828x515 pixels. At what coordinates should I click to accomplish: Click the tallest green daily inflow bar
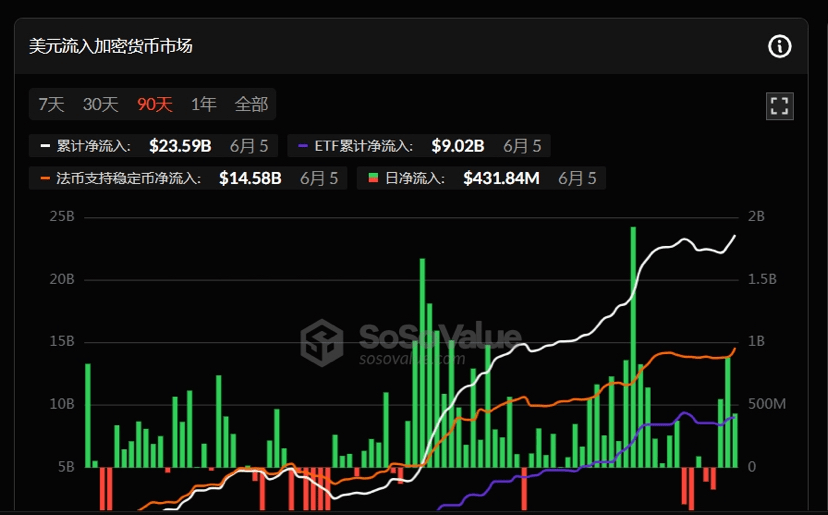[x=633, y=347]
